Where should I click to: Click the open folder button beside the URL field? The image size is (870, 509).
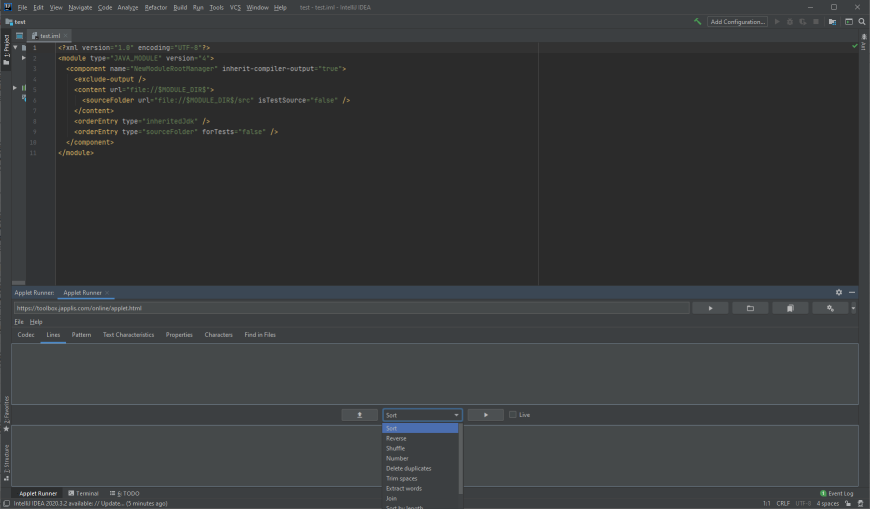750,308
